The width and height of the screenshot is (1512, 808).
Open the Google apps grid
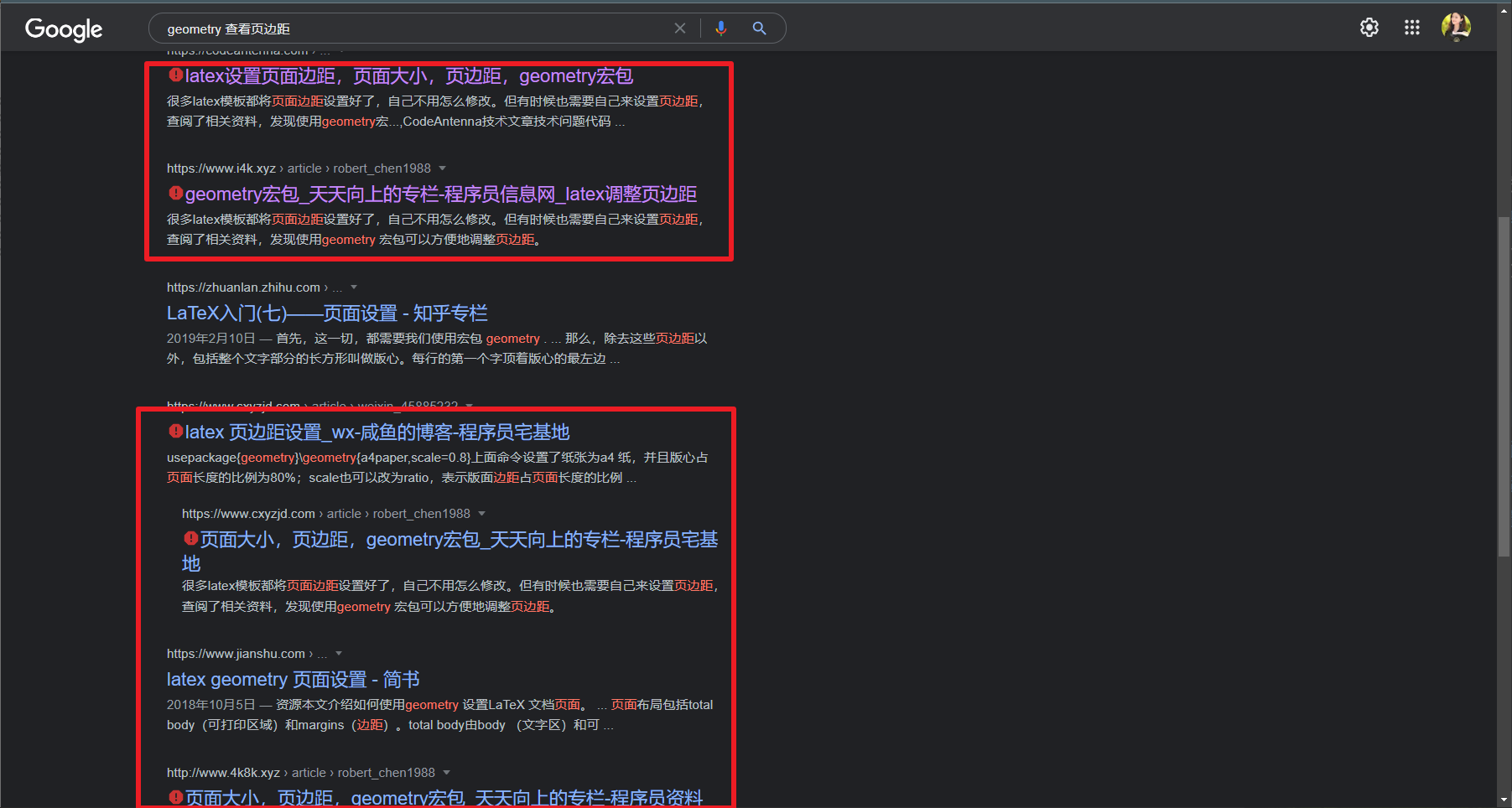(x=1412, y=28)
